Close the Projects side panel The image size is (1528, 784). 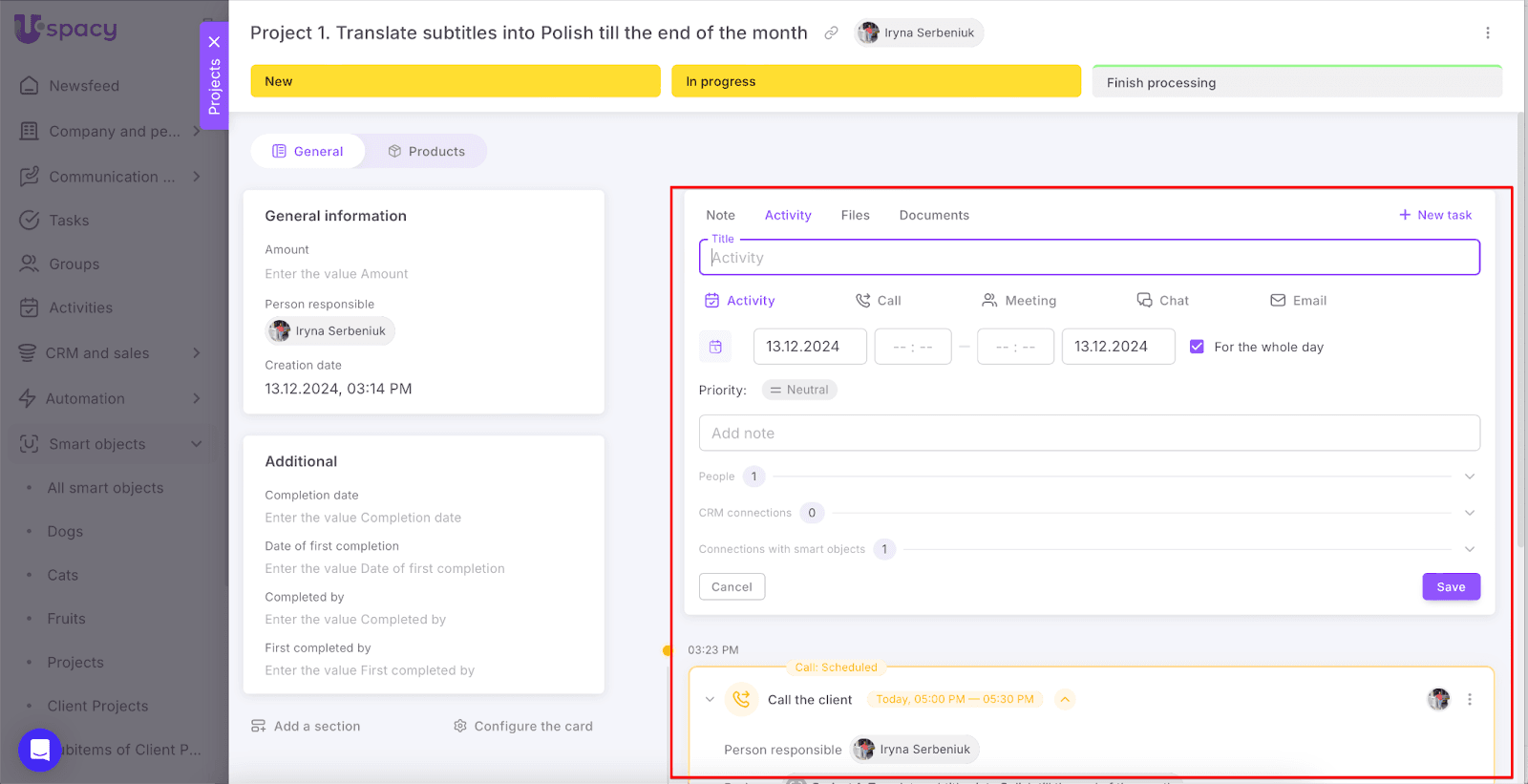point(214,42)
